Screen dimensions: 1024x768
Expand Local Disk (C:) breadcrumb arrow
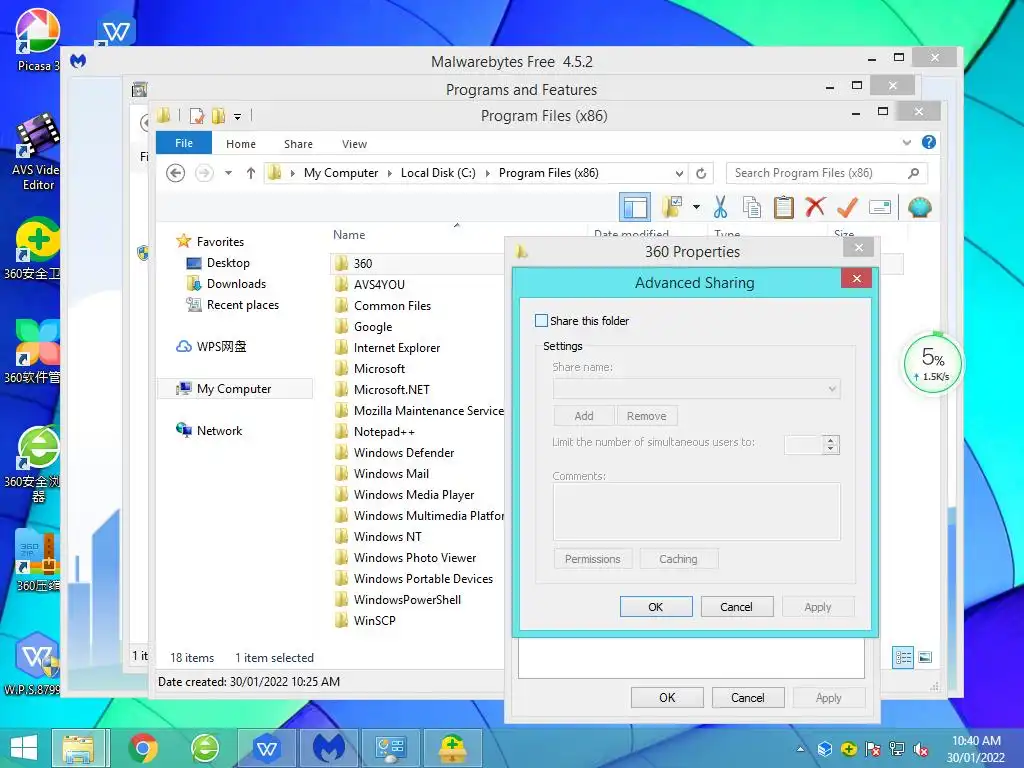tap(487, 173)
